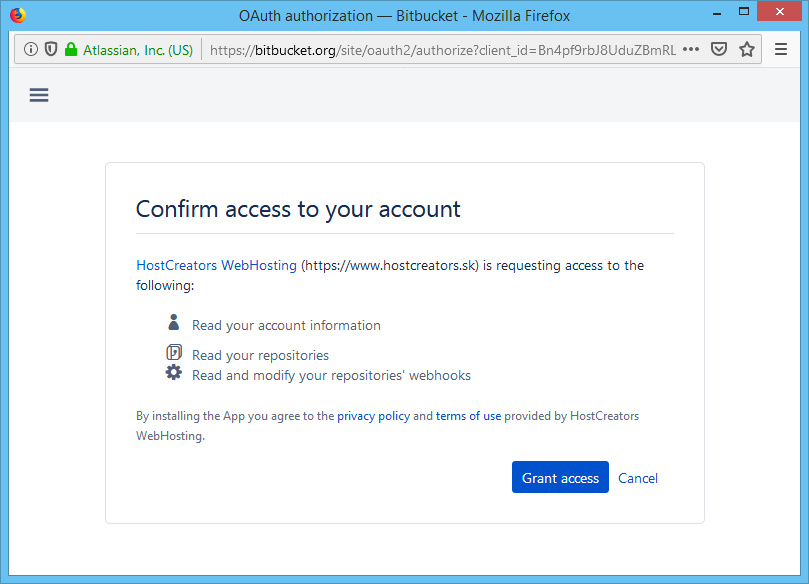Click the repositories permission icon
This screenshot has height=584, width=809.
tap(174, 352)
